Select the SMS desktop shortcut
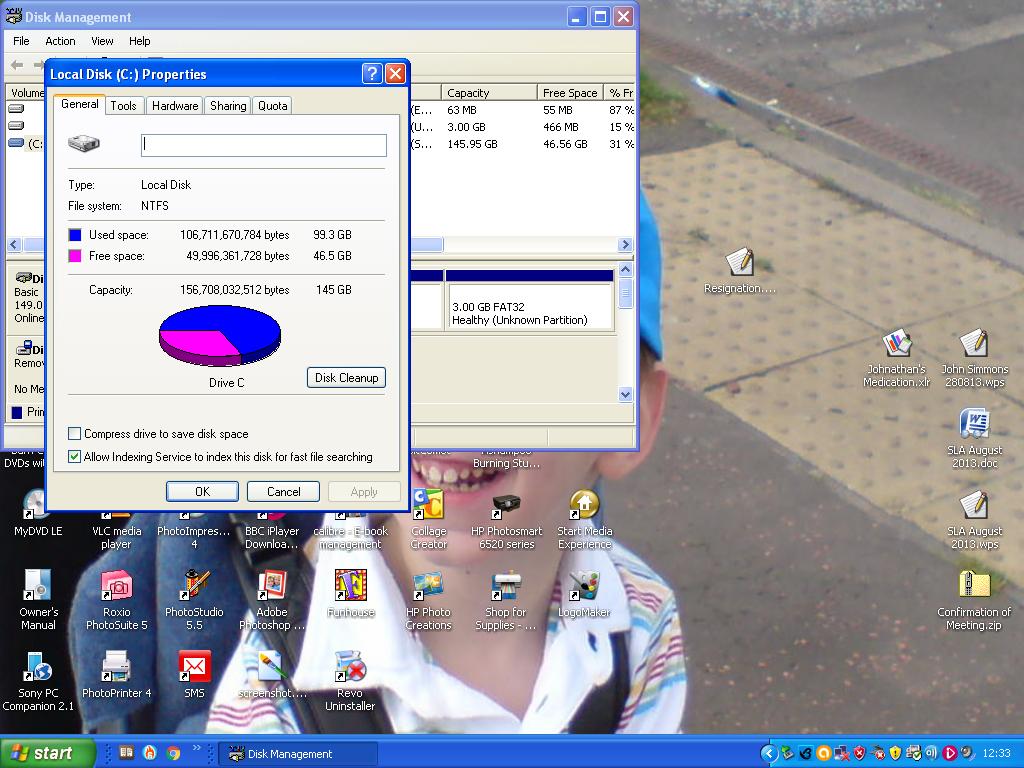 tap(194, 667)
